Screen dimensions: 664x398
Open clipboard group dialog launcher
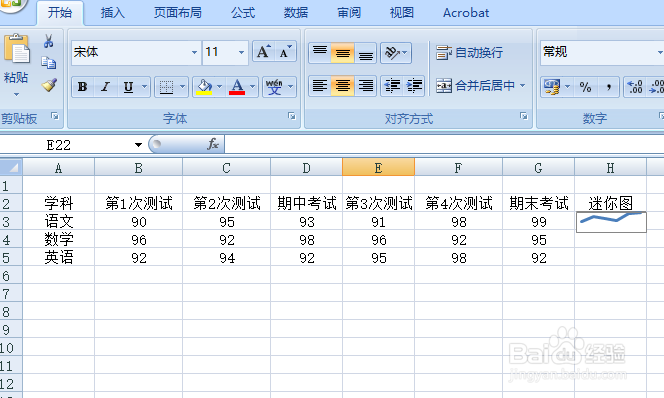pyautogui.click(x=55, y=116)
